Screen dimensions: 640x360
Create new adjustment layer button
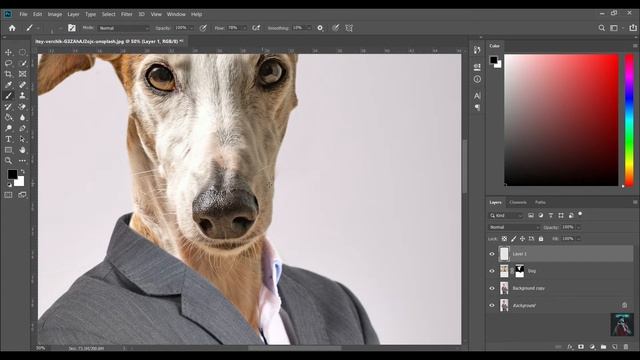tap(592, 347)
